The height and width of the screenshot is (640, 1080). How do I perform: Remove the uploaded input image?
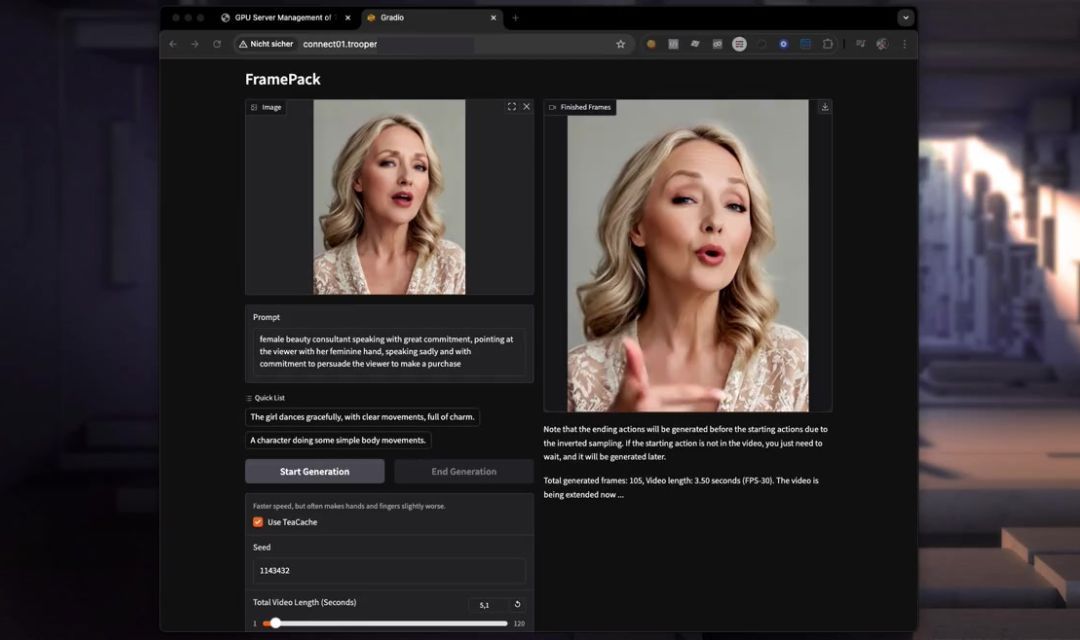[x=526, y=107]
